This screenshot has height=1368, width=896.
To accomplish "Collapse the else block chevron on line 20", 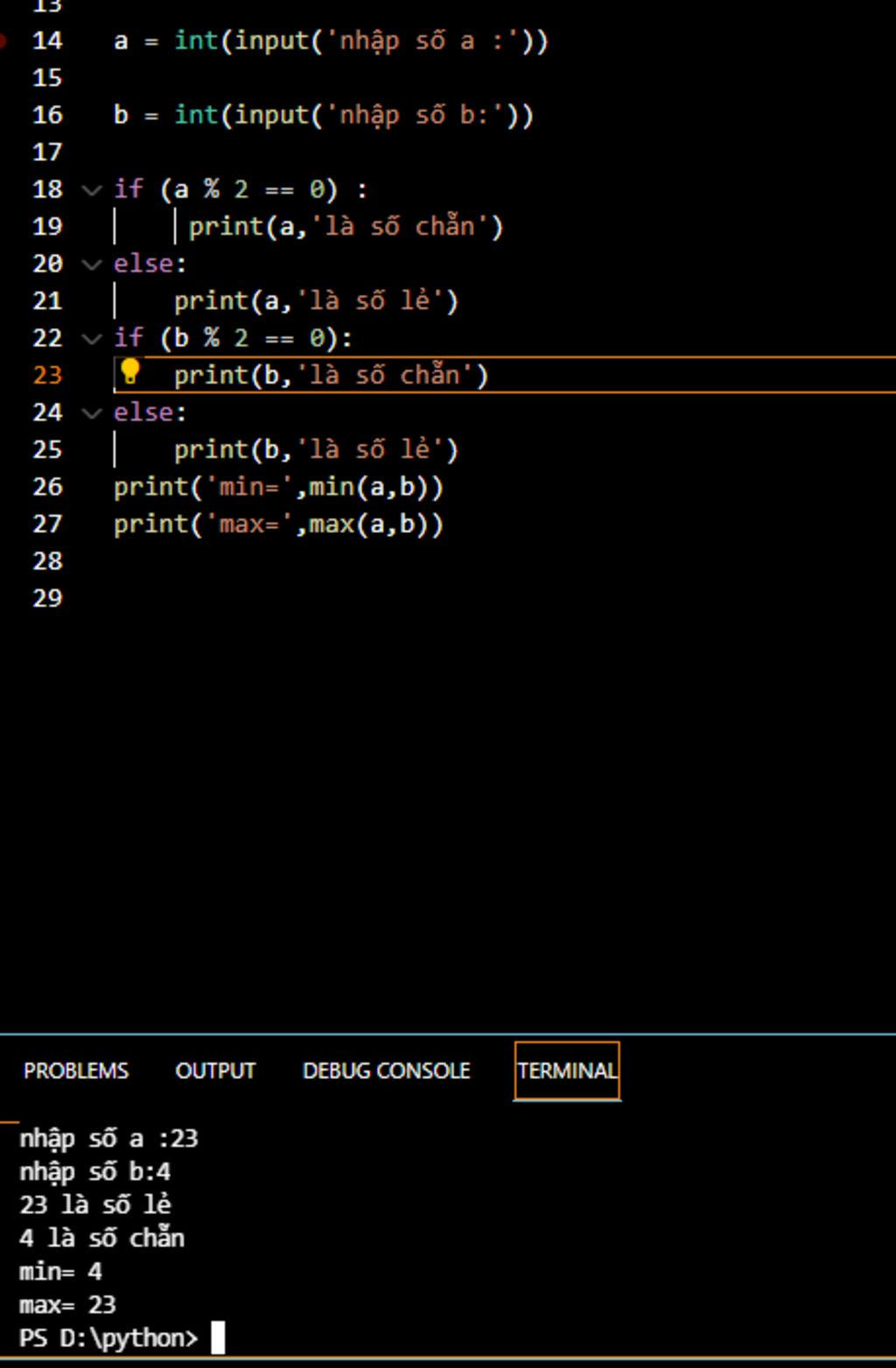I will tap(92, 264).
